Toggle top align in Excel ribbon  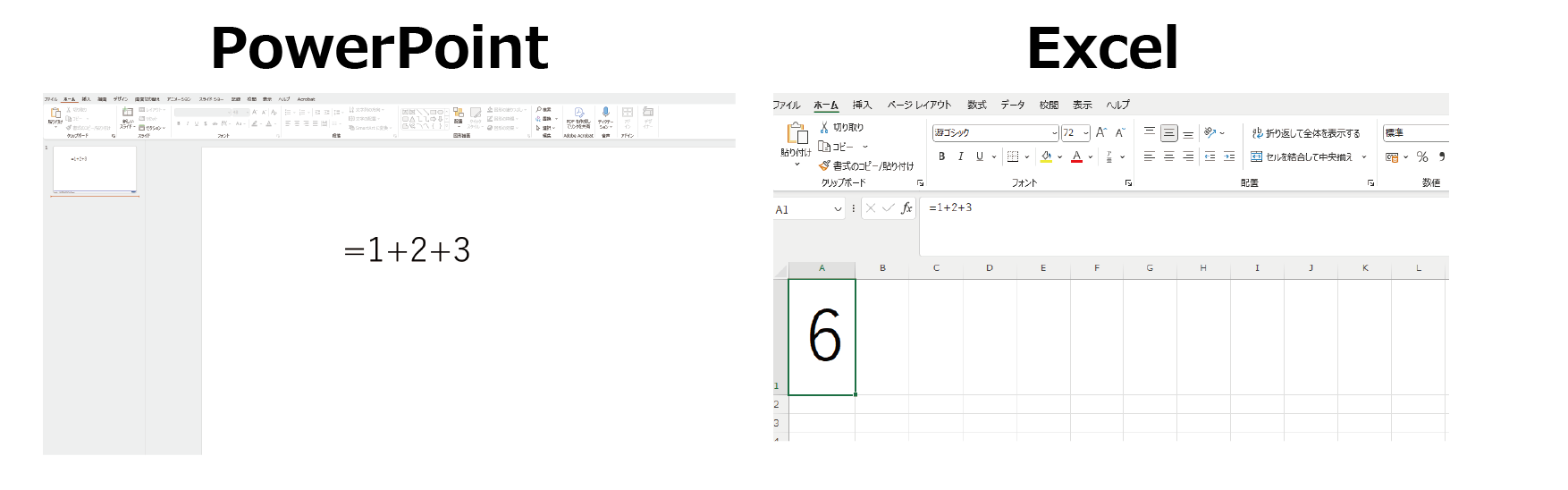pyautogui.click(x=1150, y=132)
